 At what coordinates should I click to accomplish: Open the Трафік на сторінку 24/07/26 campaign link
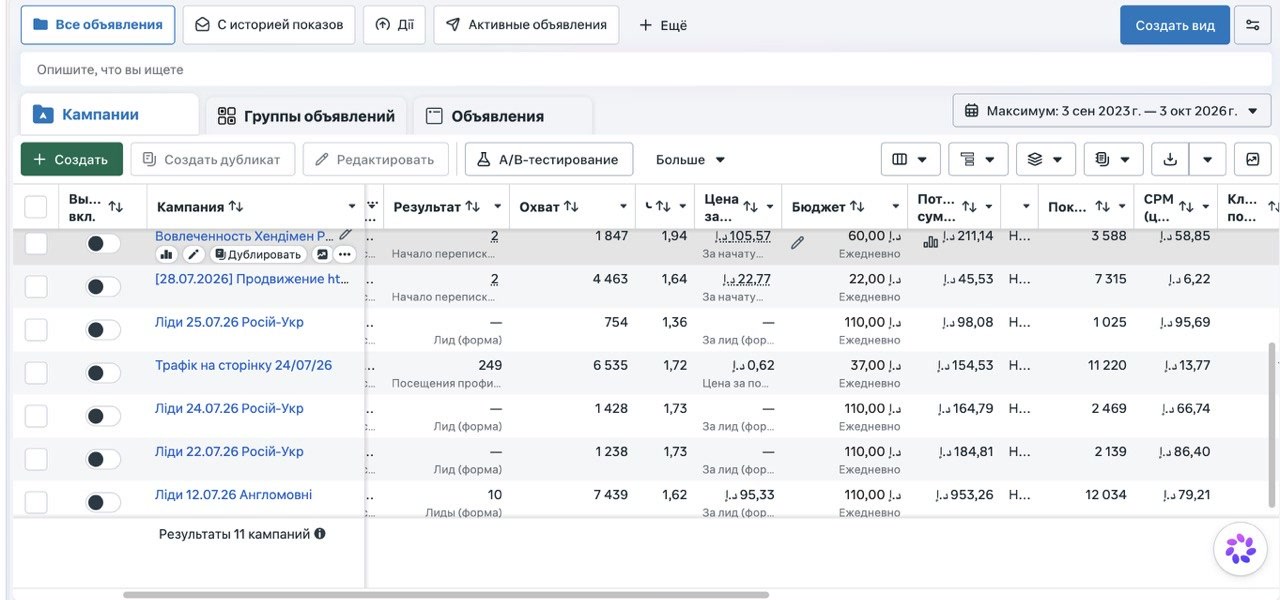point(243,365)
